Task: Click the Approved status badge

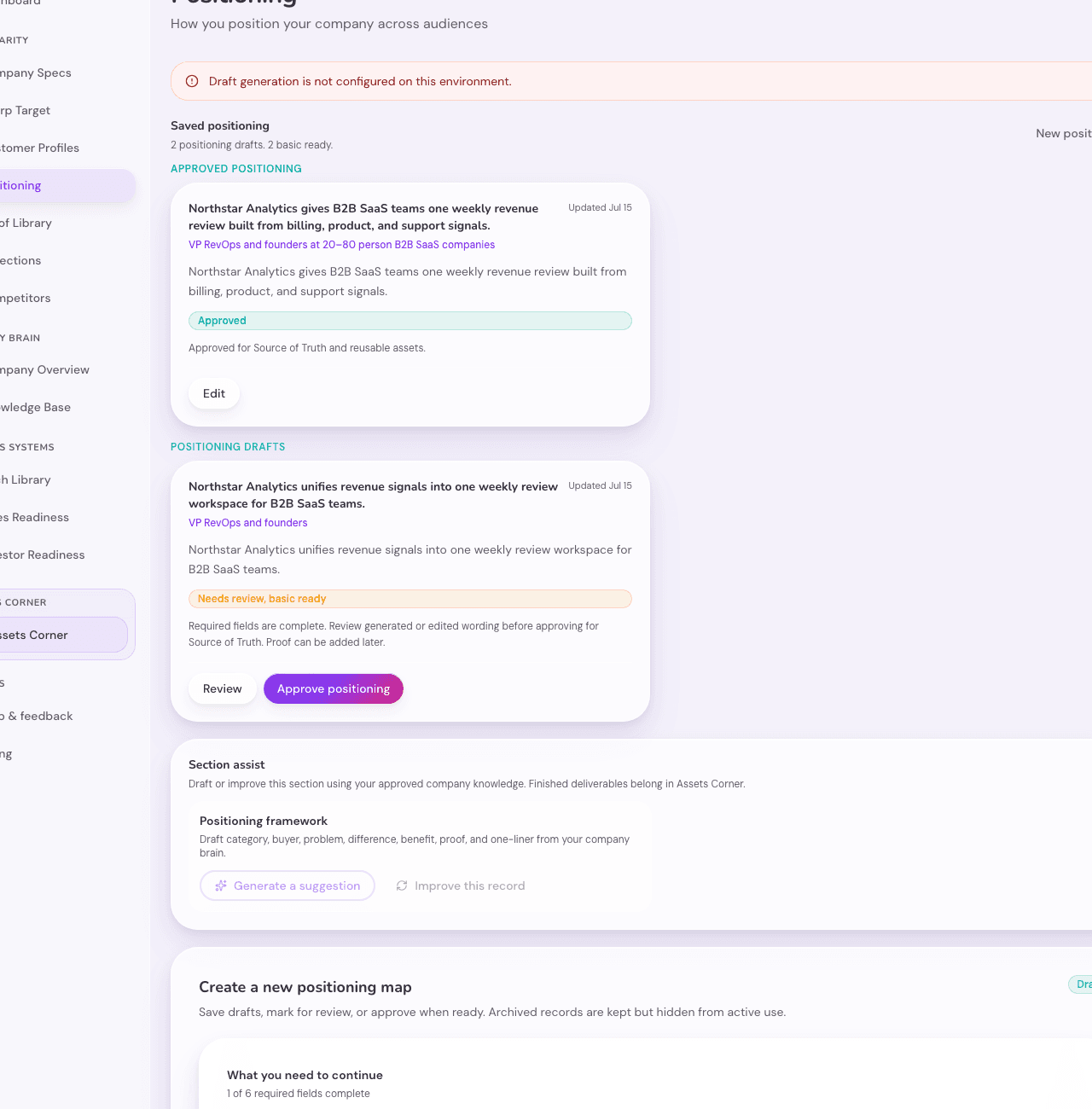Action: coord(410,321)
